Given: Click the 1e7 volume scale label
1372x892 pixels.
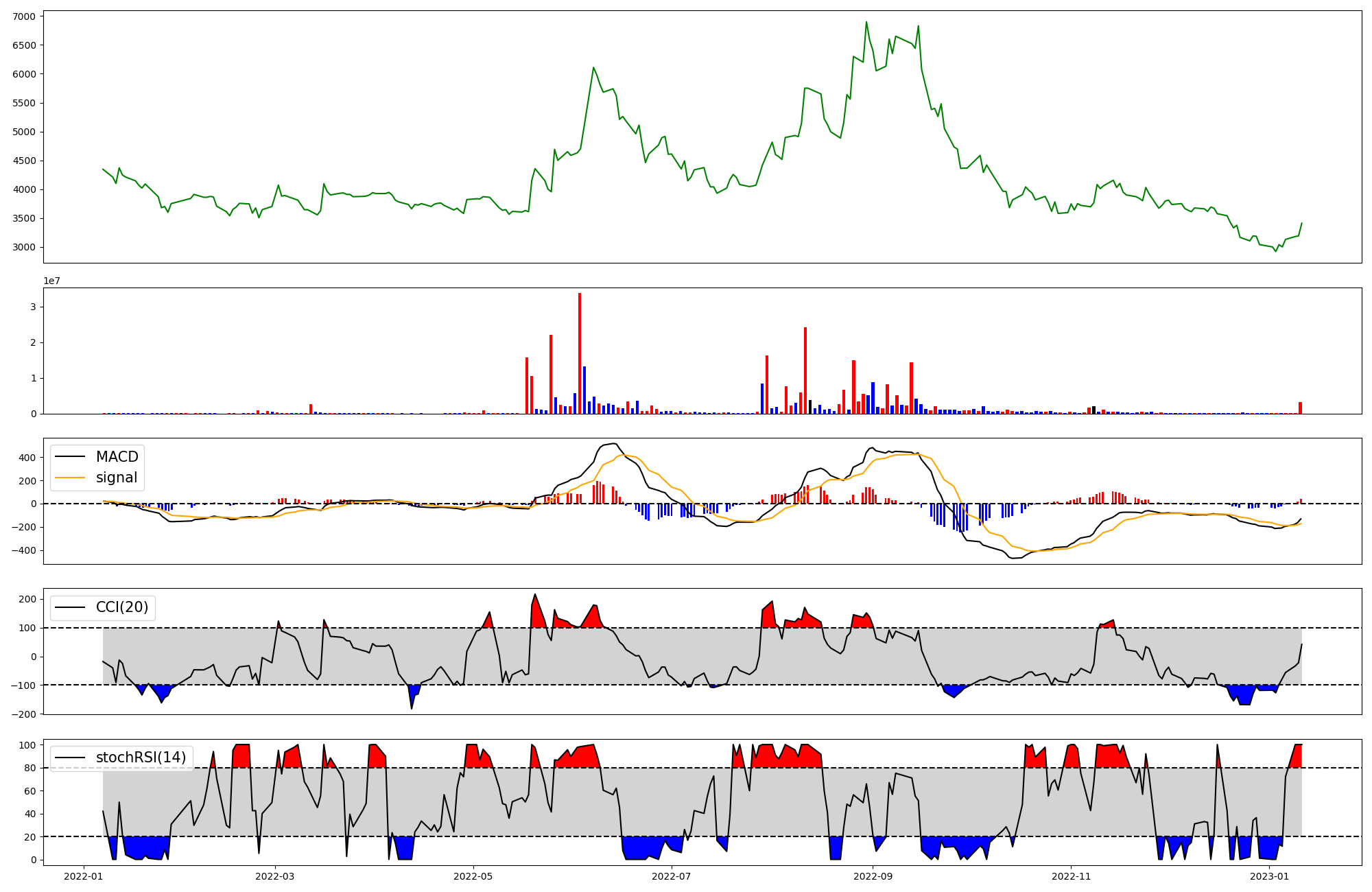Looking at the screenshot, I should (x=51, y=281).
